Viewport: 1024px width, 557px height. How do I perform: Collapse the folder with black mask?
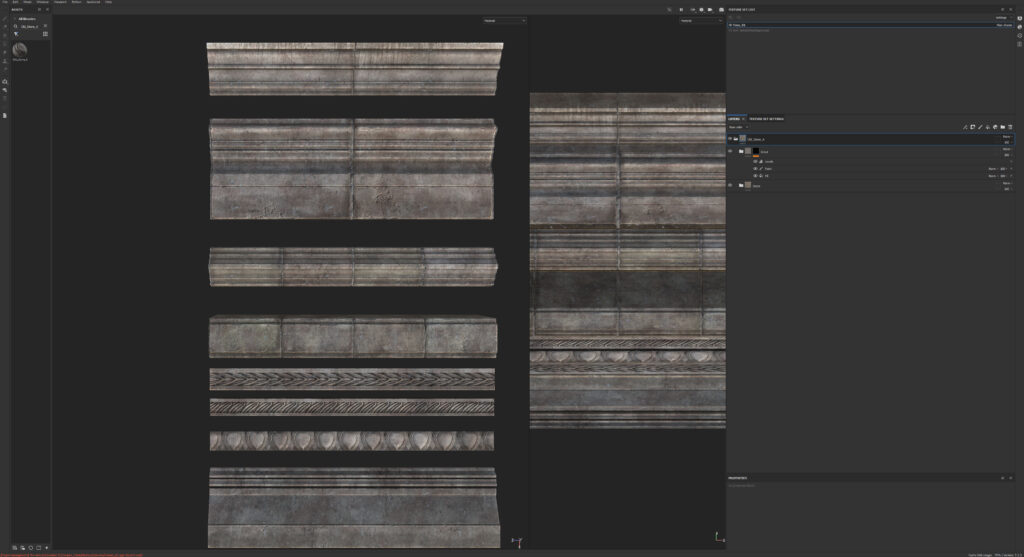pos(741,151)
